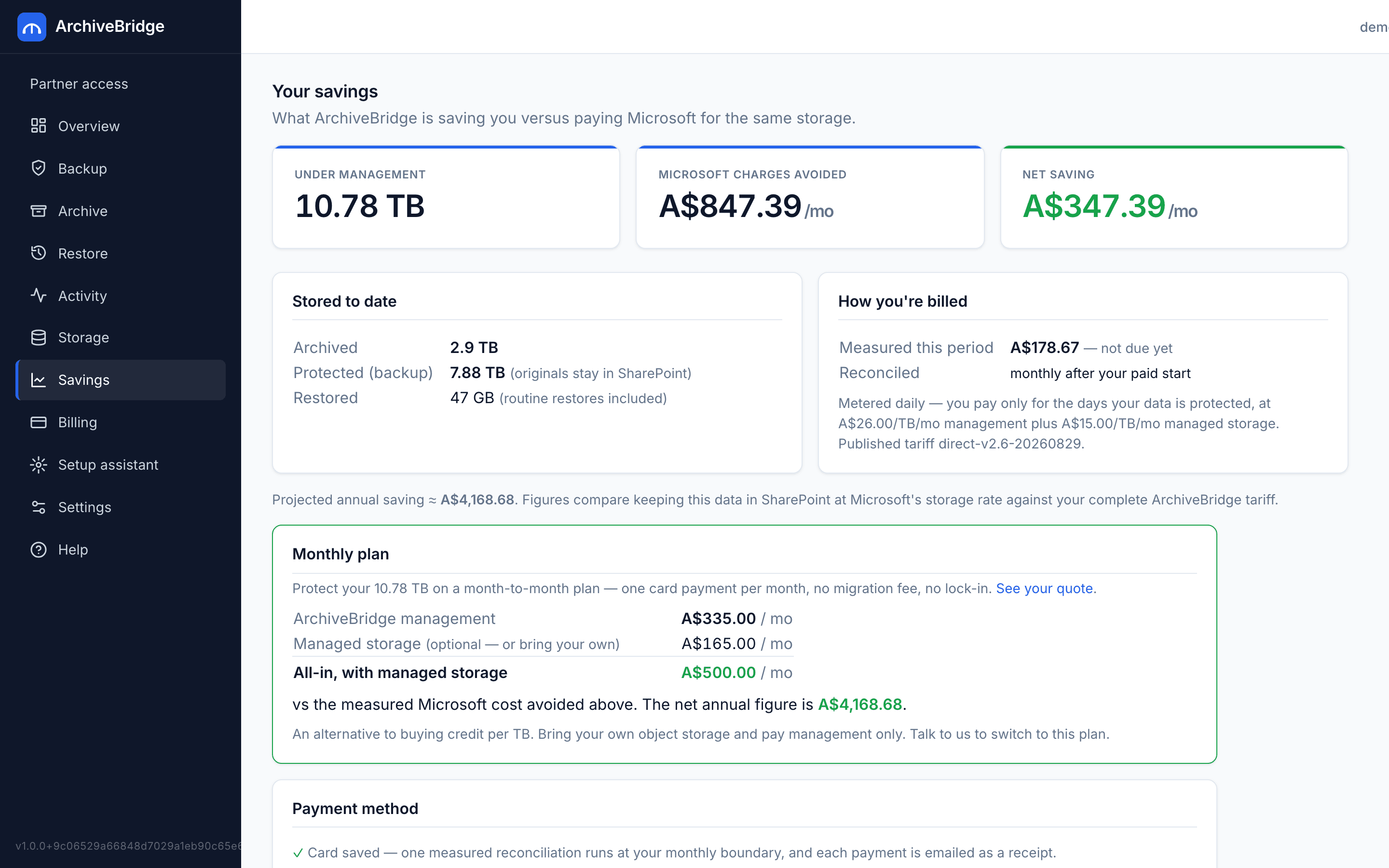Click the green checkmark beside Card saved
The width and height of the screenshot is (1389, 868).
click(298, 853)
